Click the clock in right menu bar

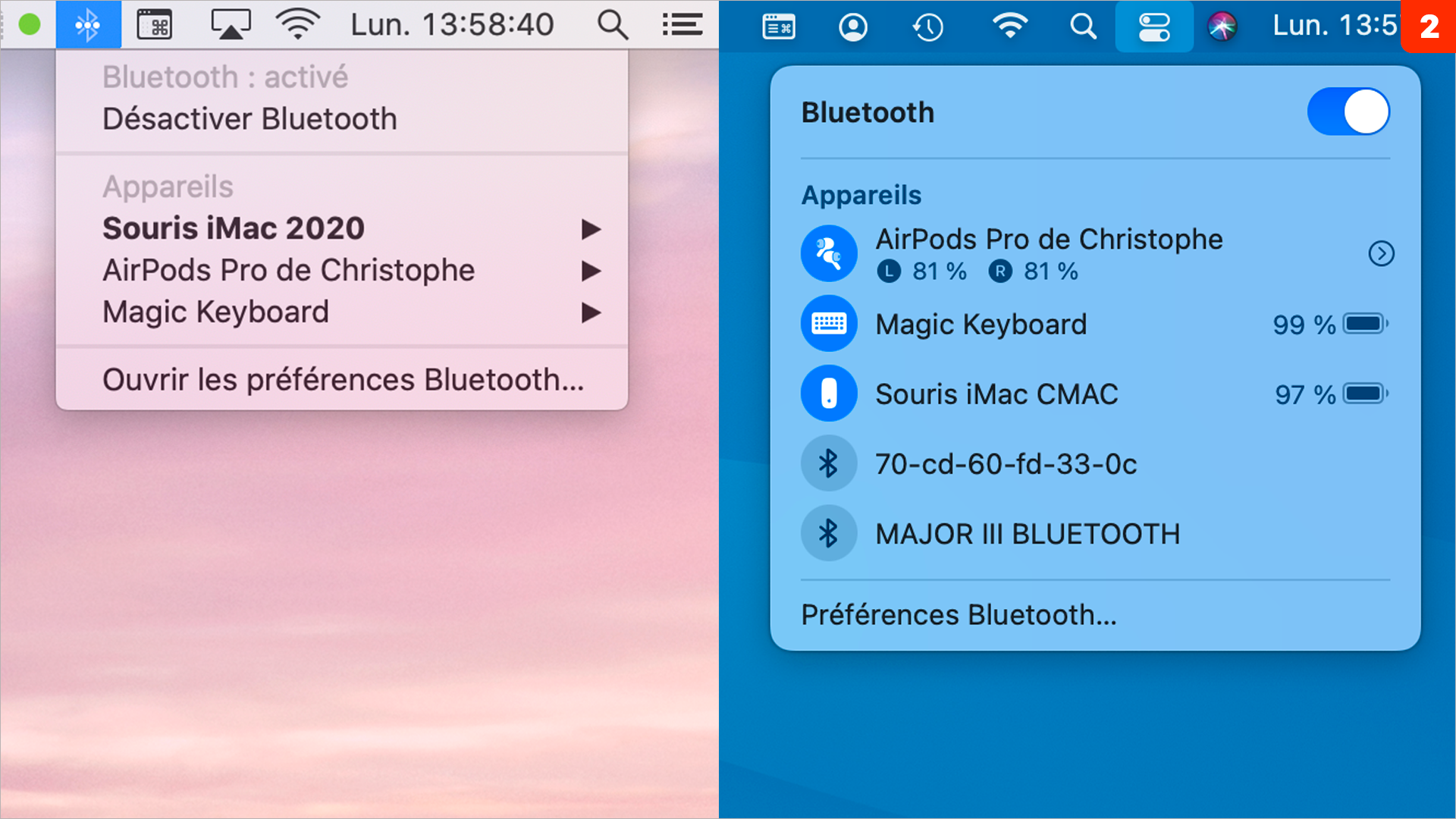tap(1335, 26)
